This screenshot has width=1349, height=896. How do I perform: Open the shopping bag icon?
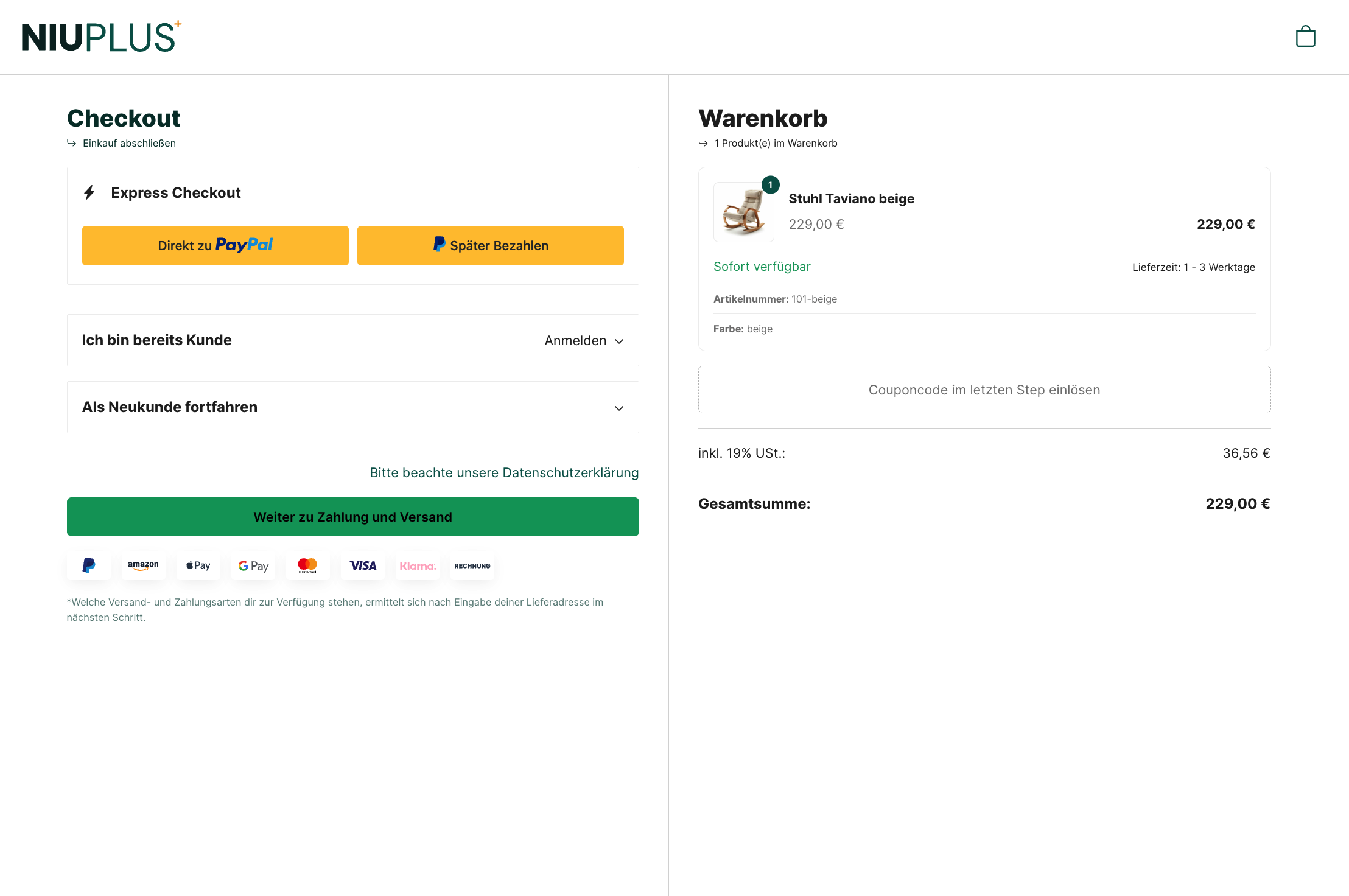point(1305,37)
